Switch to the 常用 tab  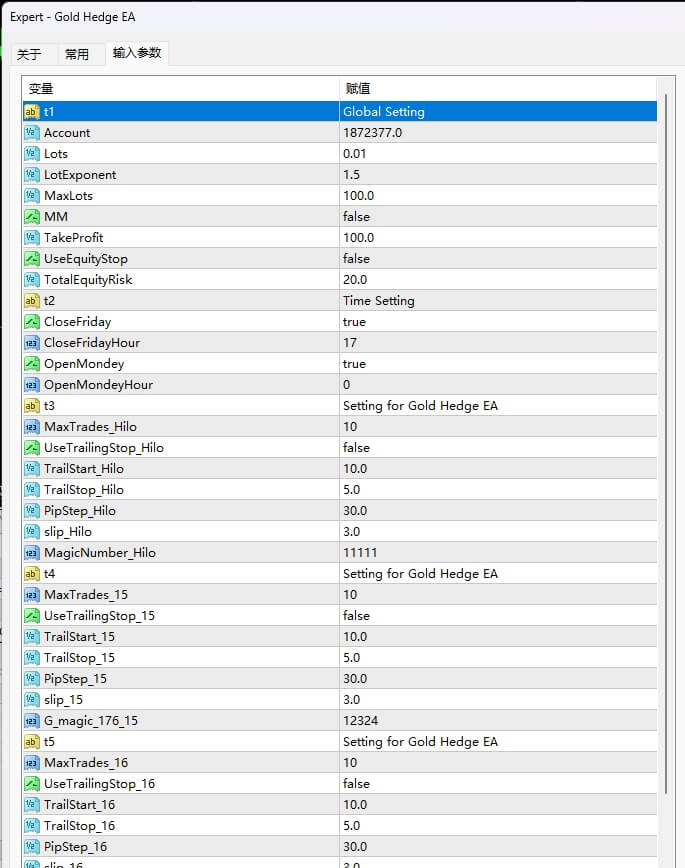tap(77, 54)
